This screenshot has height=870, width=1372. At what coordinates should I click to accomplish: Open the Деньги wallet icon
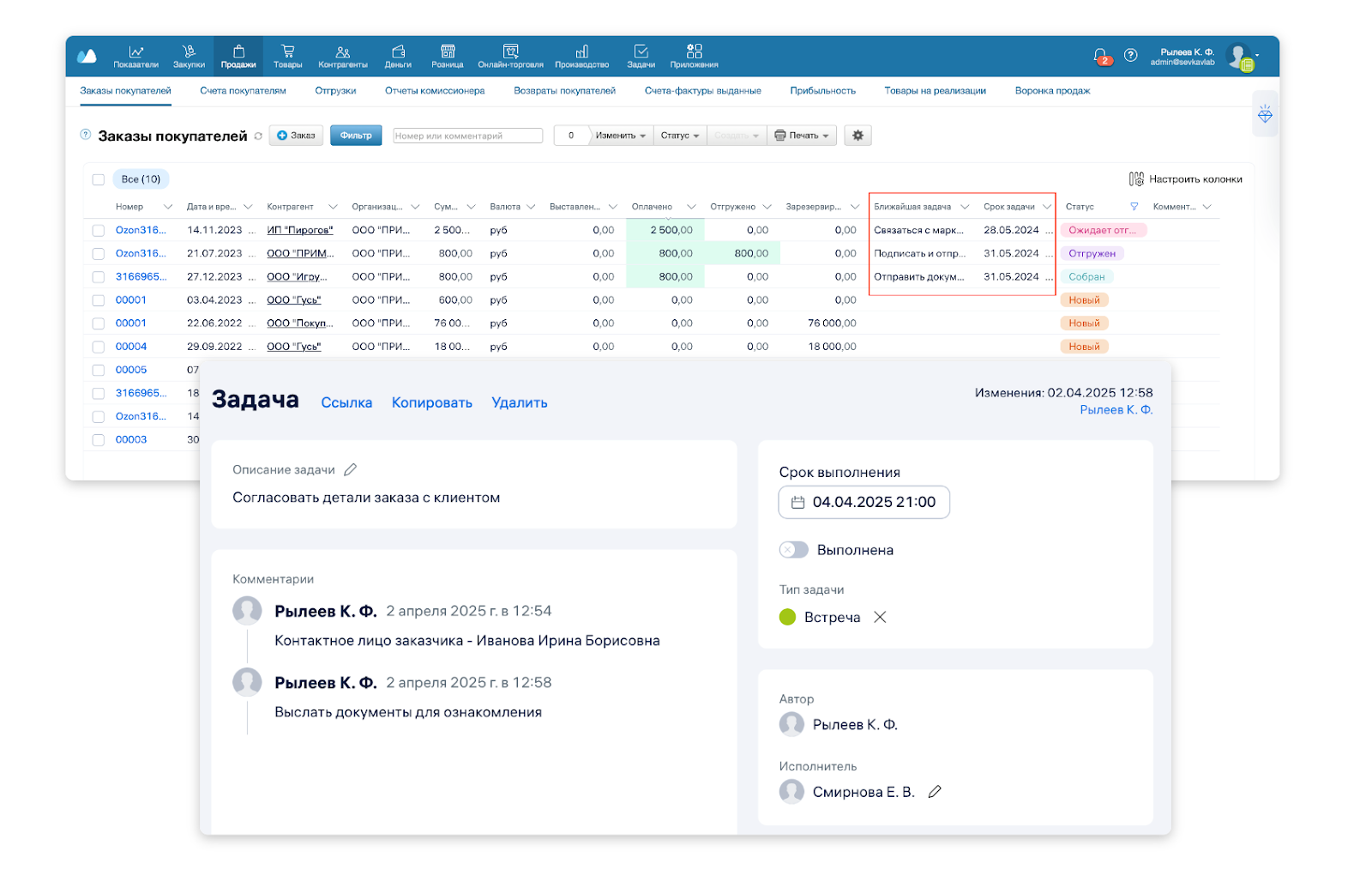[398, 52]
